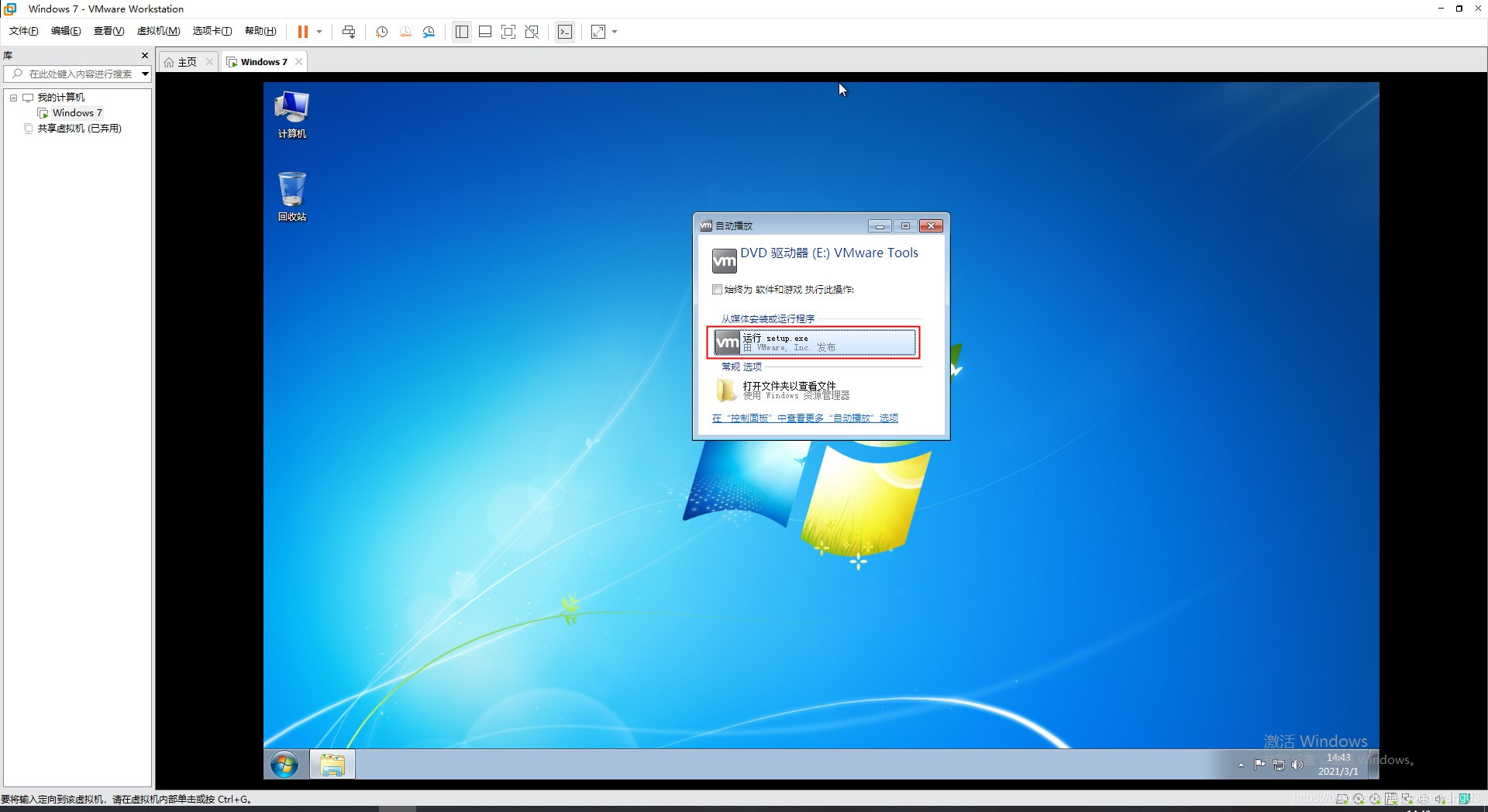Click 打开文件夹以查看文件 option
The width and height of the screenshot is (1488, 812).
[x=814, y=390]
